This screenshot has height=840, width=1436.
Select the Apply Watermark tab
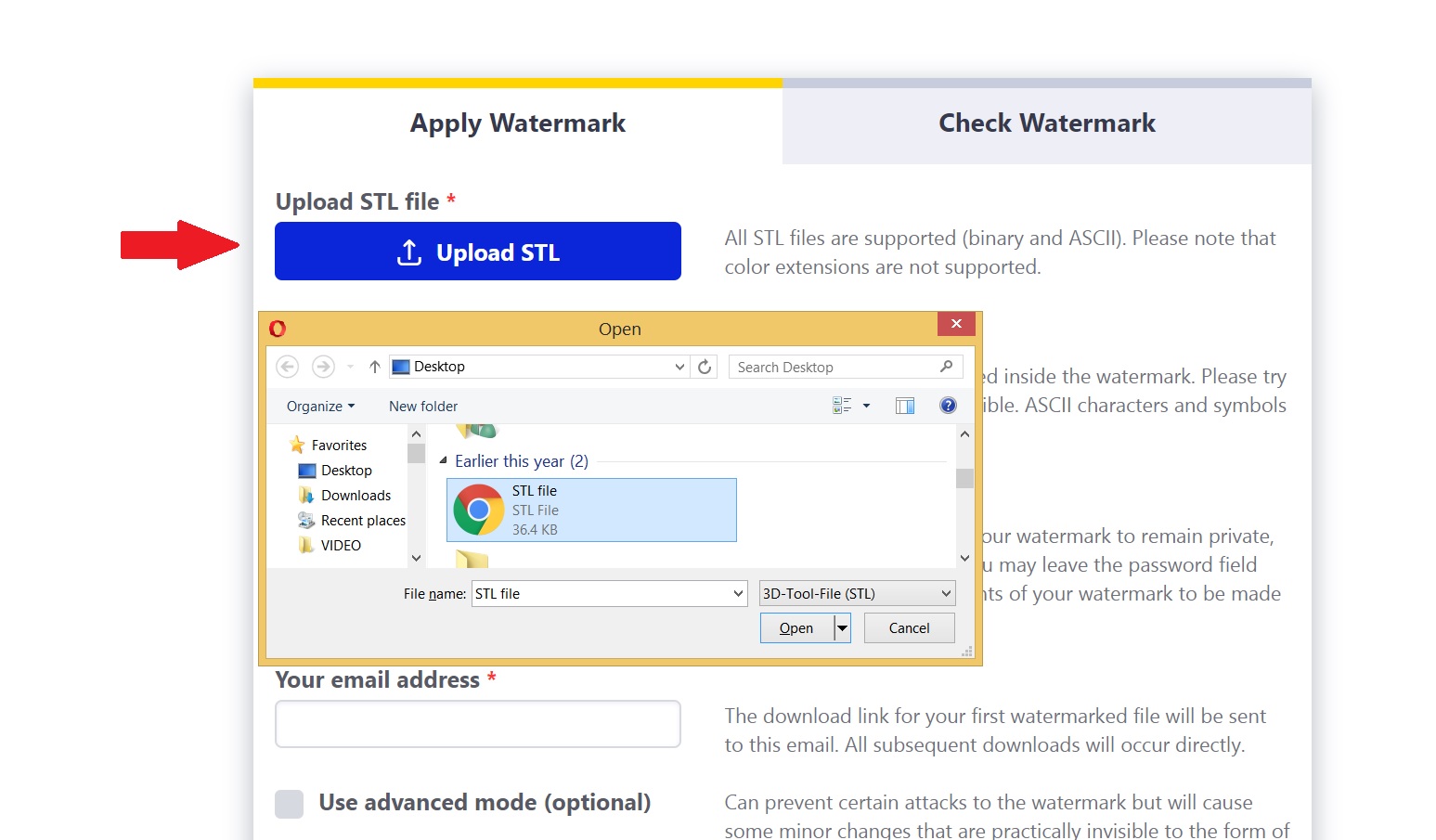click(518, 123)
